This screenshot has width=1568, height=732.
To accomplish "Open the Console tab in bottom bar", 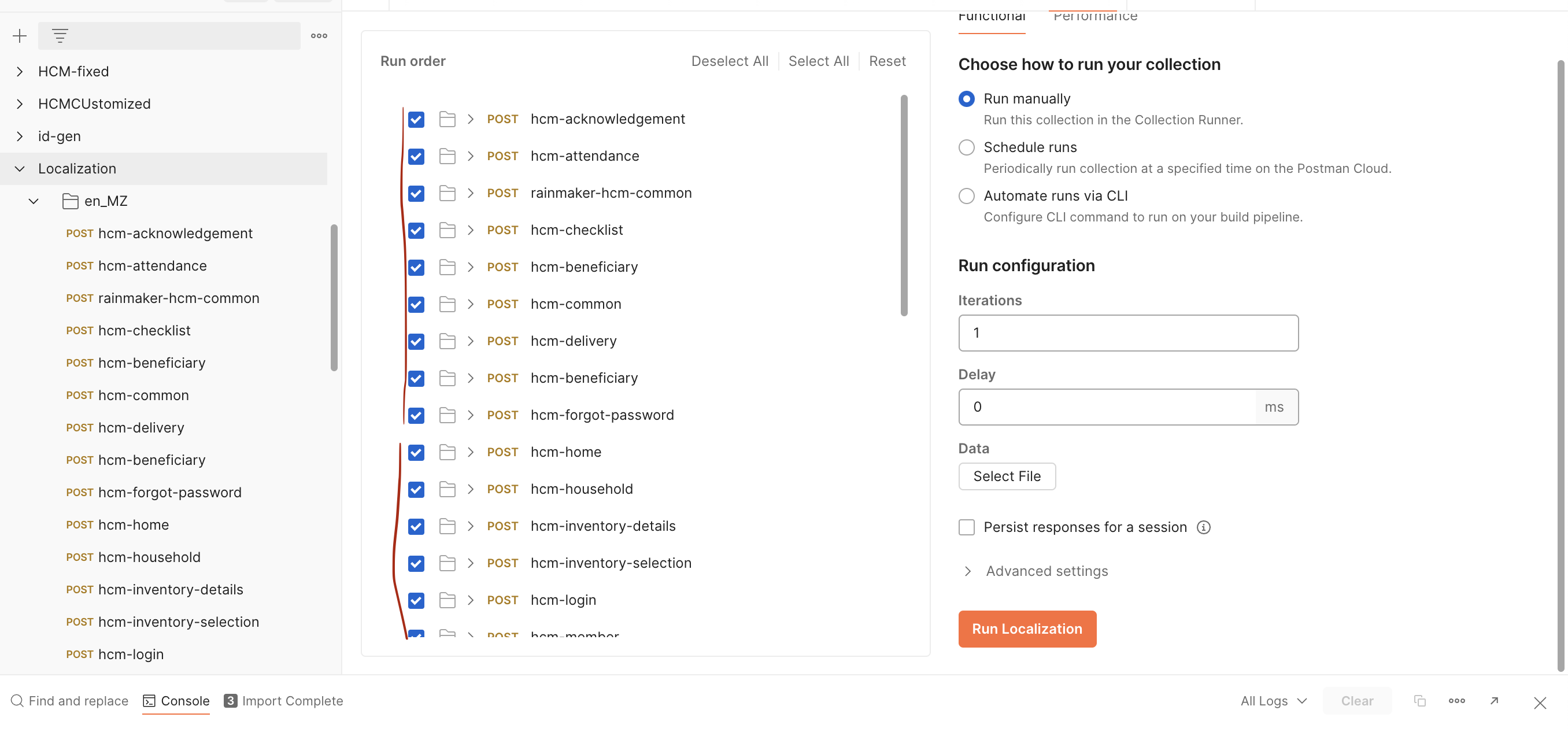I will click(x=176, y=701).
